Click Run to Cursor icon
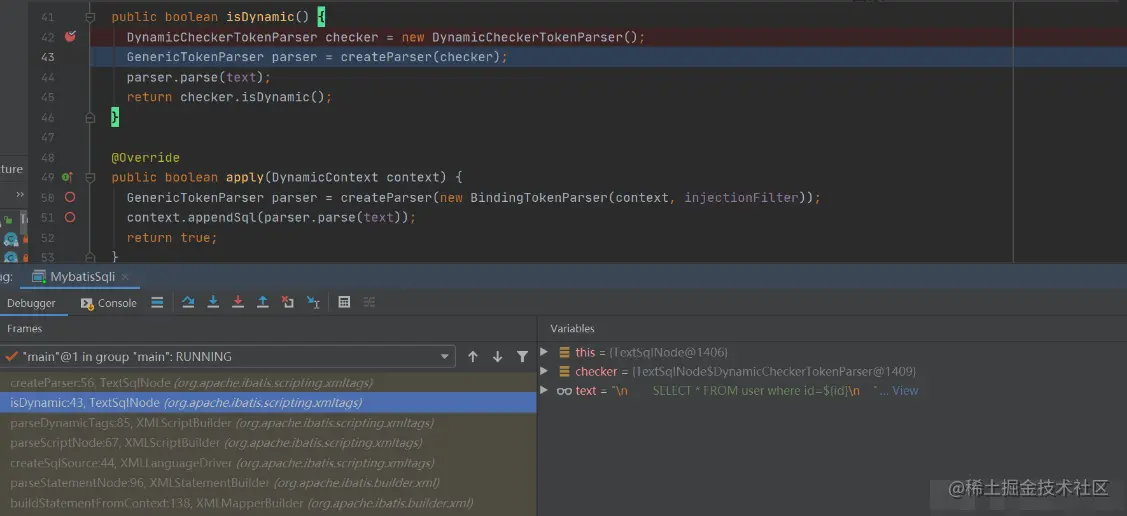The height and width of the screenshot is (516, 1127). pos(313,303)
